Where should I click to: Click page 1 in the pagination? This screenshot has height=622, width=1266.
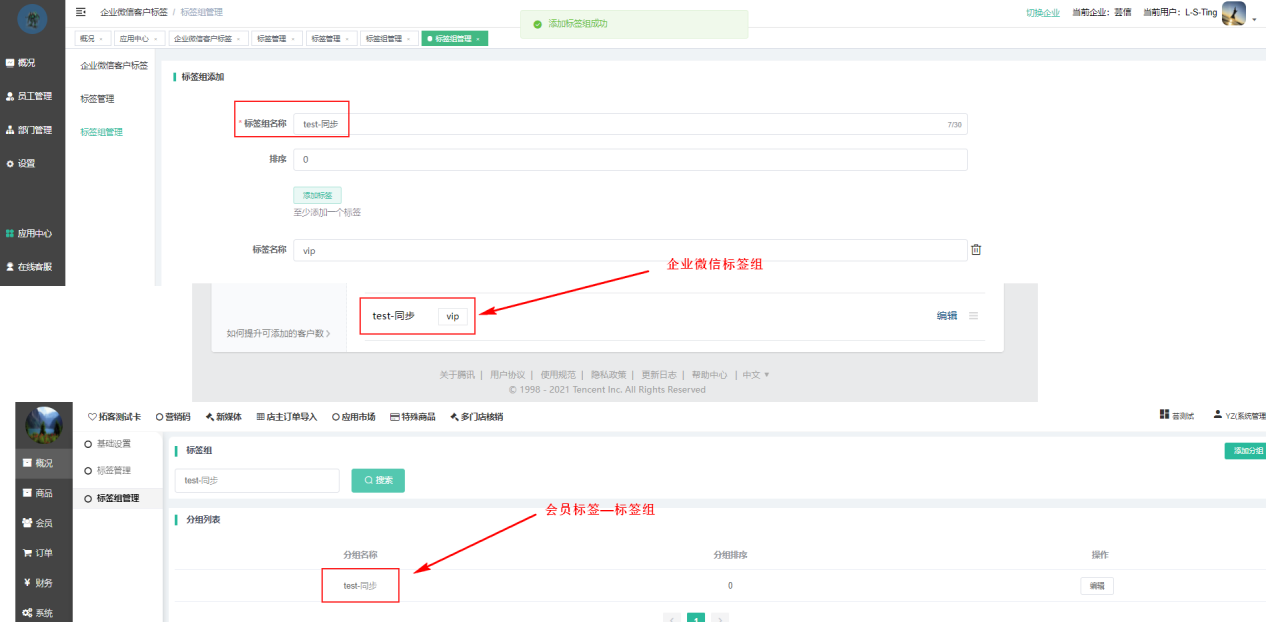(696, 617)
